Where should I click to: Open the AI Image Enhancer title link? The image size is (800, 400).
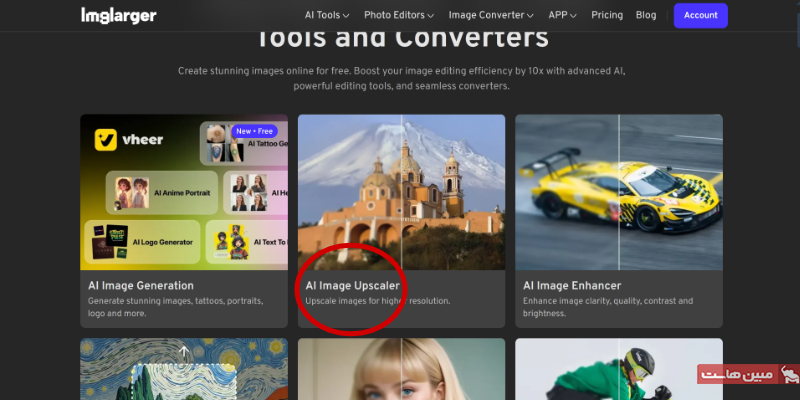coord(571,285)
